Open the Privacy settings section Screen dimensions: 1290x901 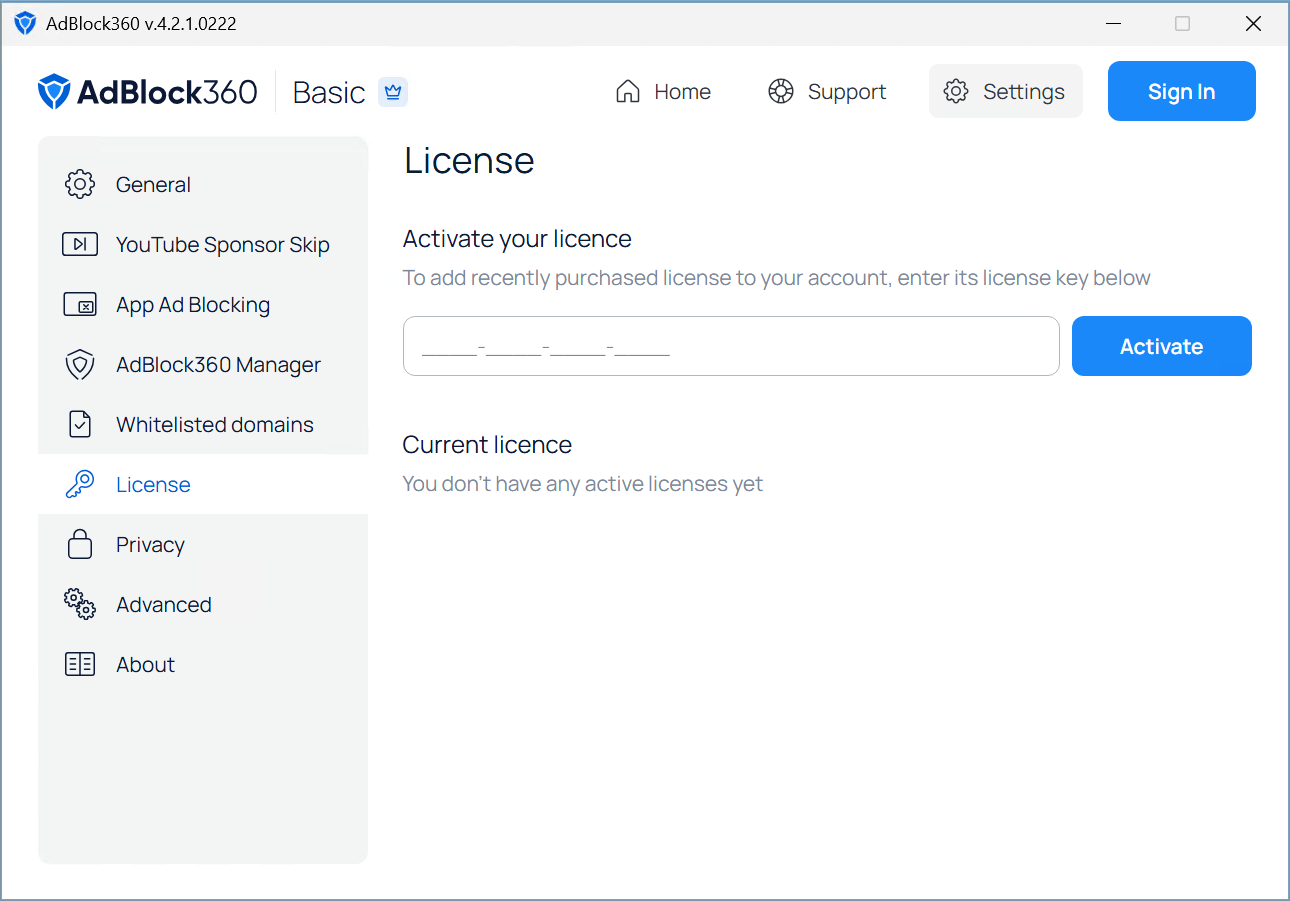(203, 544)
